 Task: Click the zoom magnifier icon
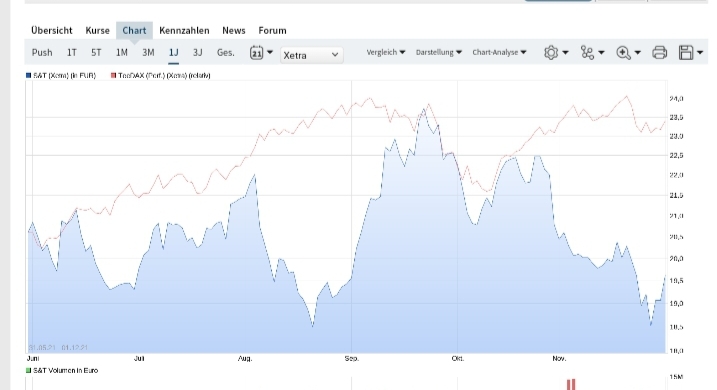coord(623,53)
